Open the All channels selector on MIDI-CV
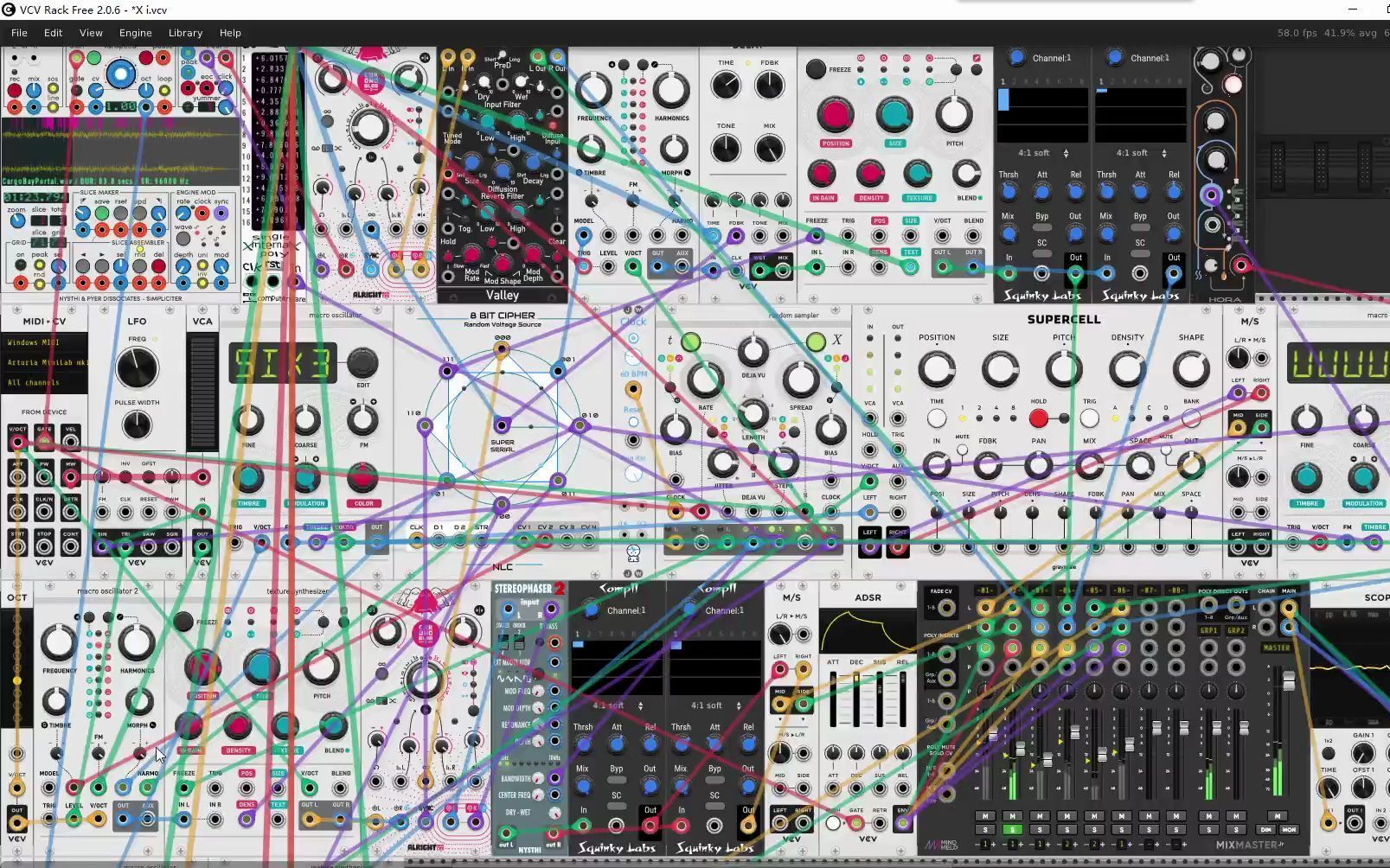Image resolution: width=1390 pixels, height=868 pixels. click(x=35, y=381)
